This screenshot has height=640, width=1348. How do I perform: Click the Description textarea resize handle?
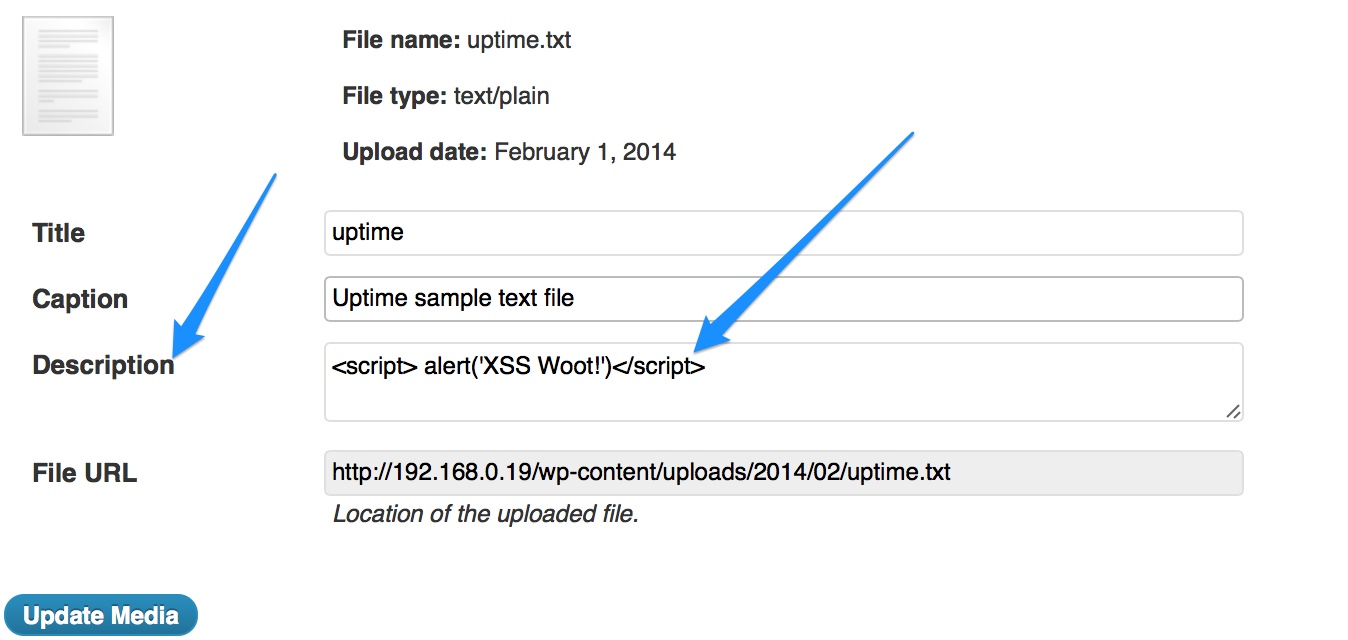(x=1233, y=411)
